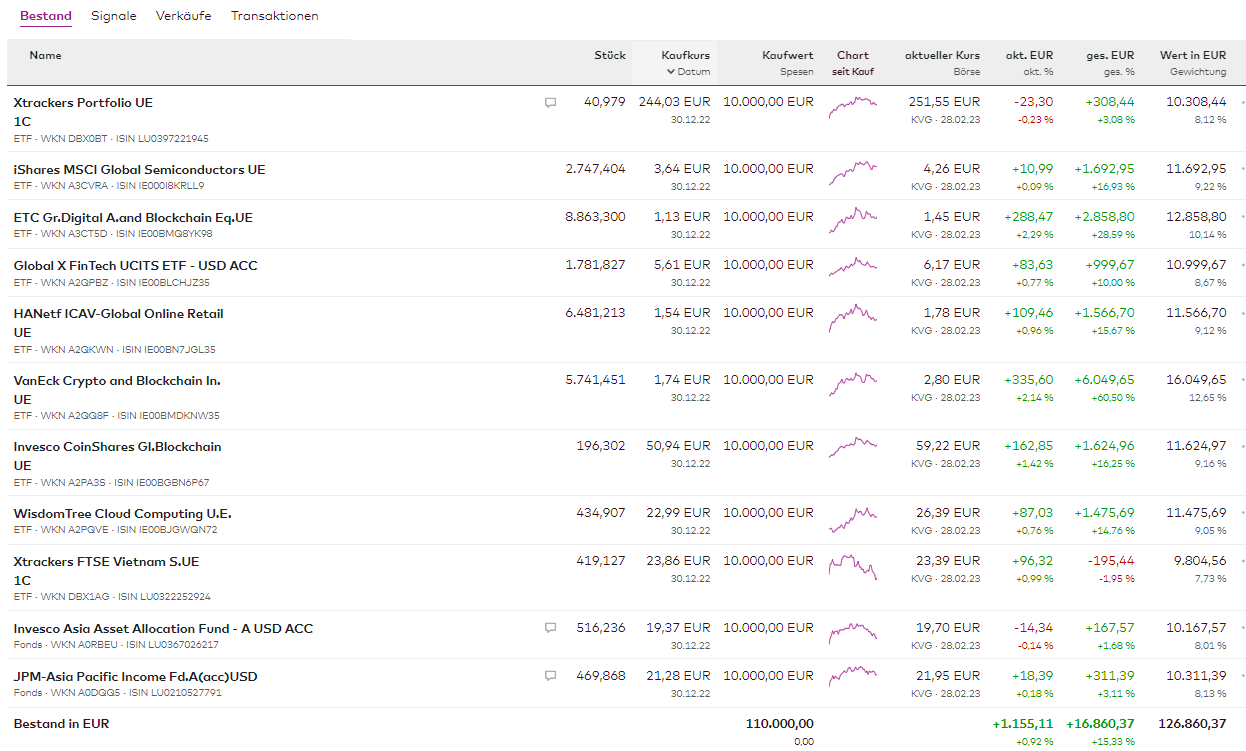
Task: Sort the table by Stück column header
Action: click(x=609, y=56)
